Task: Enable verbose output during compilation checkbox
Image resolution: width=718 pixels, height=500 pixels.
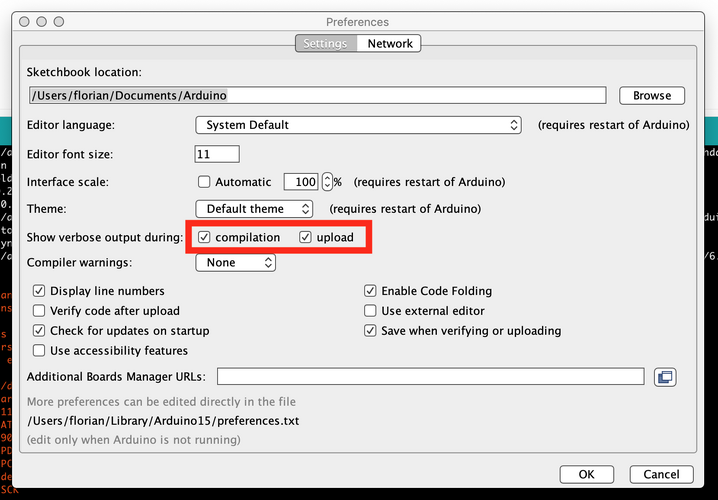Action: tap(204, 237)
